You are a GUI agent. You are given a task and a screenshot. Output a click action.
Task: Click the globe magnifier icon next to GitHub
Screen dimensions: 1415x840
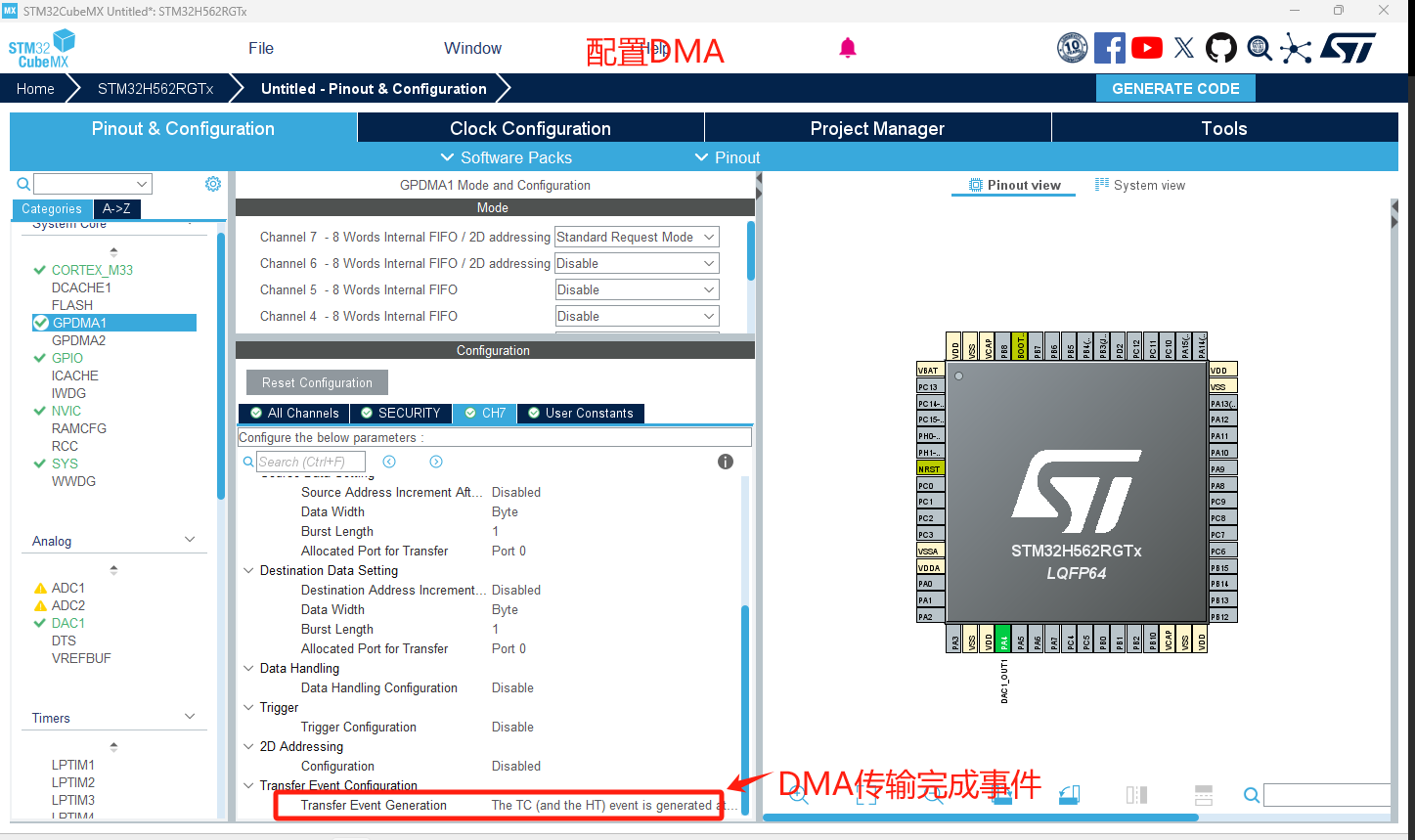point(1260,48)
